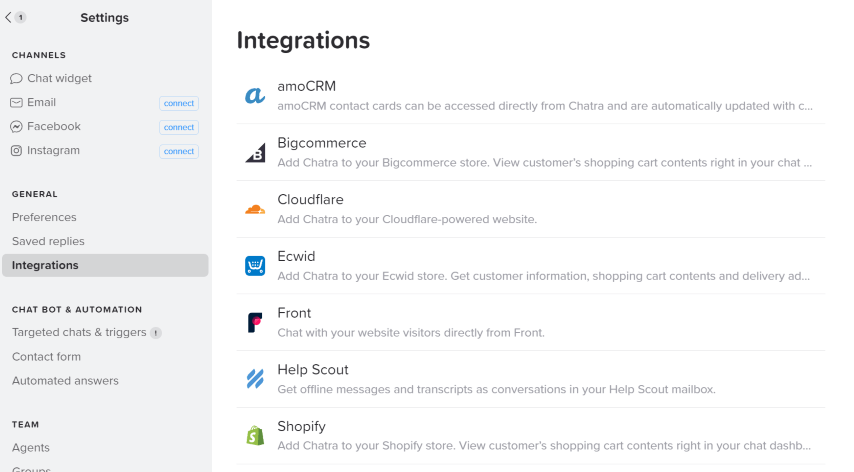Click the Bigcommerce logo icon
This screenshot has width=854, height=472.
[x=255, y=153]
